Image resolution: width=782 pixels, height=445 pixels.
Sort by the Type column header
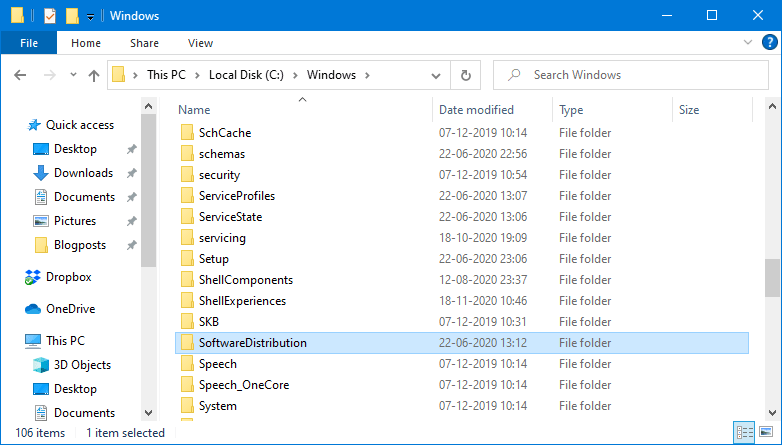(571, 110)
